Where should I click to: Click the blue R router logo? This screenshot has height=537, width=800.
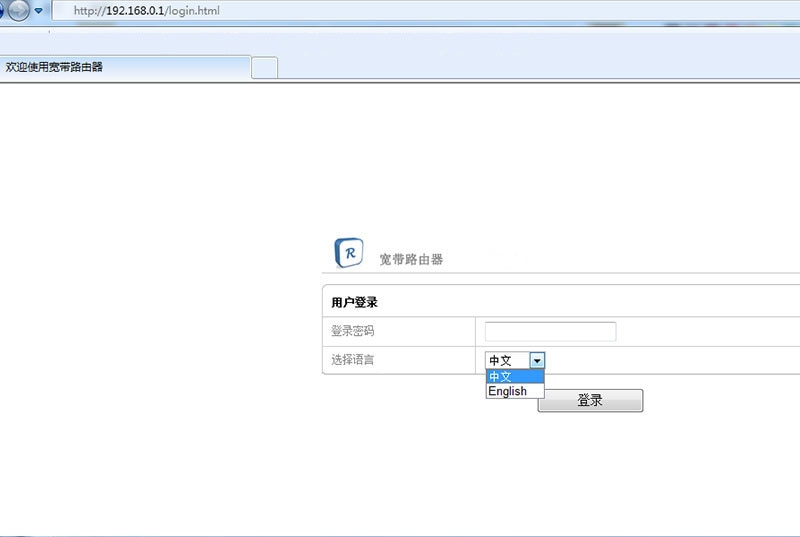(349, 253)
